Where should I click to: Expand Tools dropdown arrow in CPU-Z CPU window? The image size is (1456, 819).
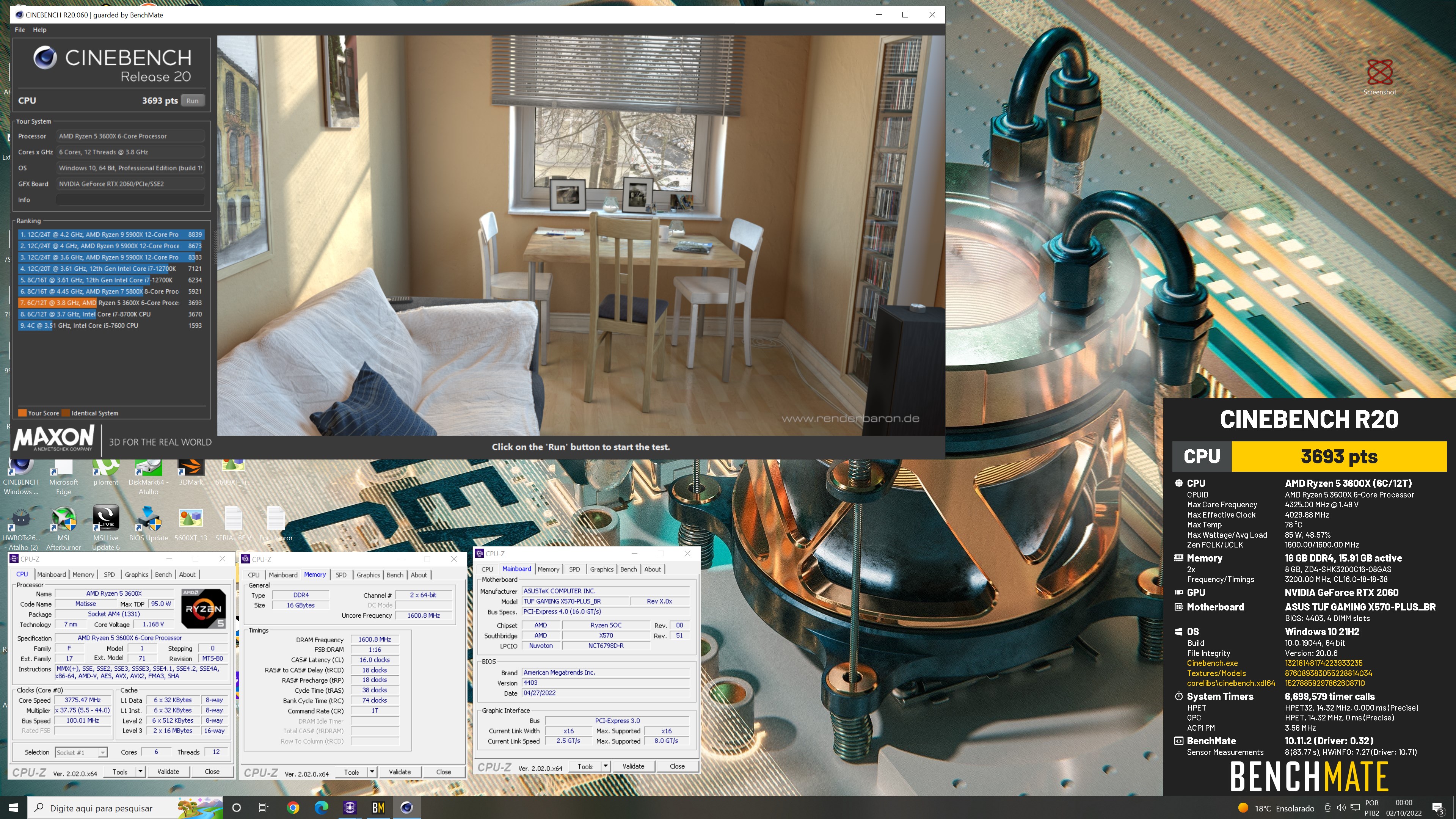tap(140, 772)
